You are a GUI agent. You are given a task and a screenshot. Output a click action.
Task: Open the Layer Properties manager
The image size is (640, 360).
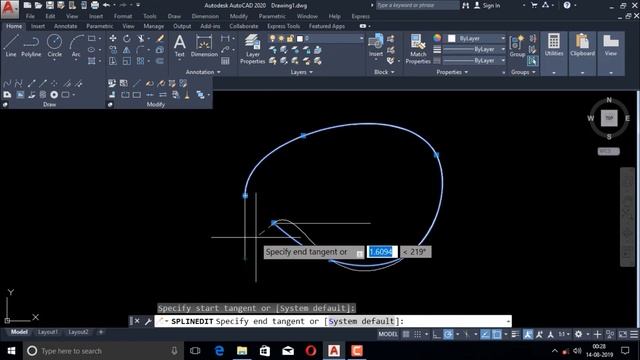pos(253,49)
